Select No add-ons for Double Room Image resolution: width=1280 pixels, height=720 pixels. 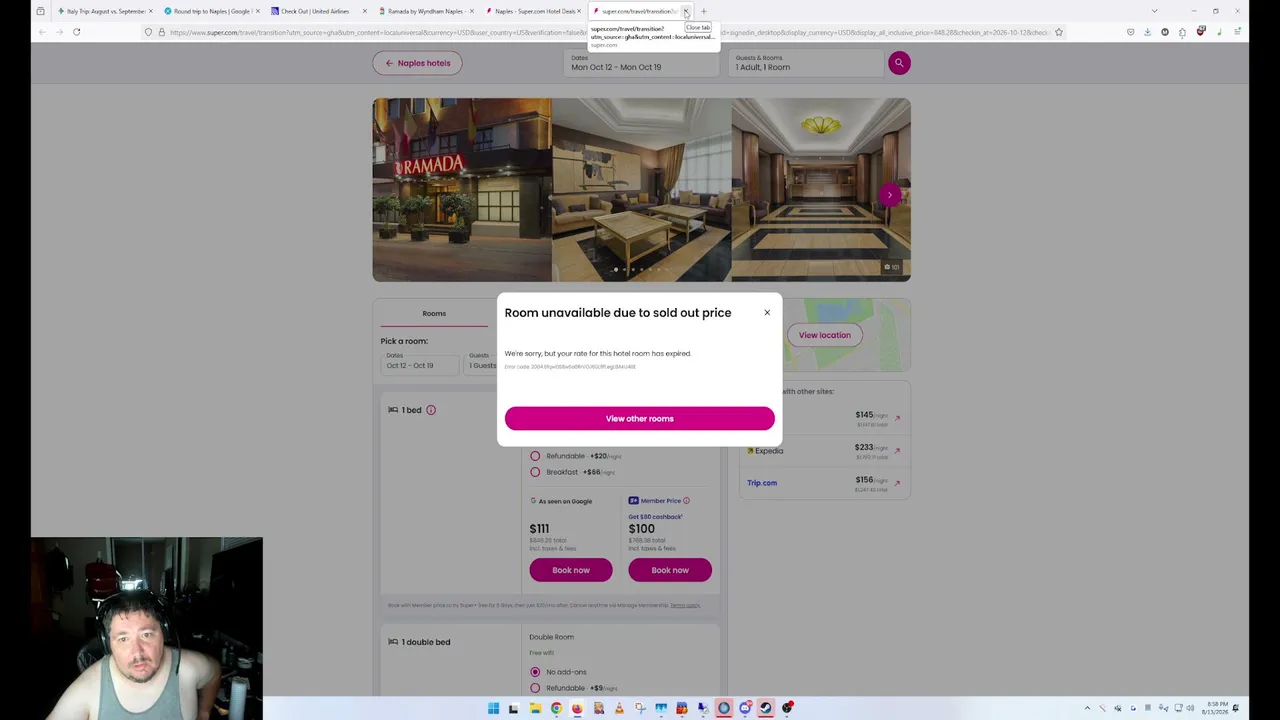(x=535, y=672)
